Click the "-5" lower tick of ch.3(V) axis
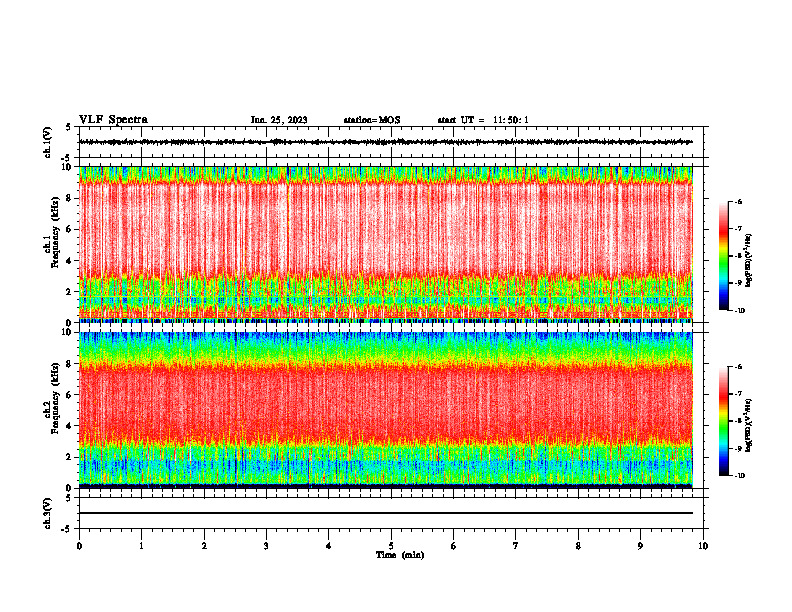 point(67,529)
